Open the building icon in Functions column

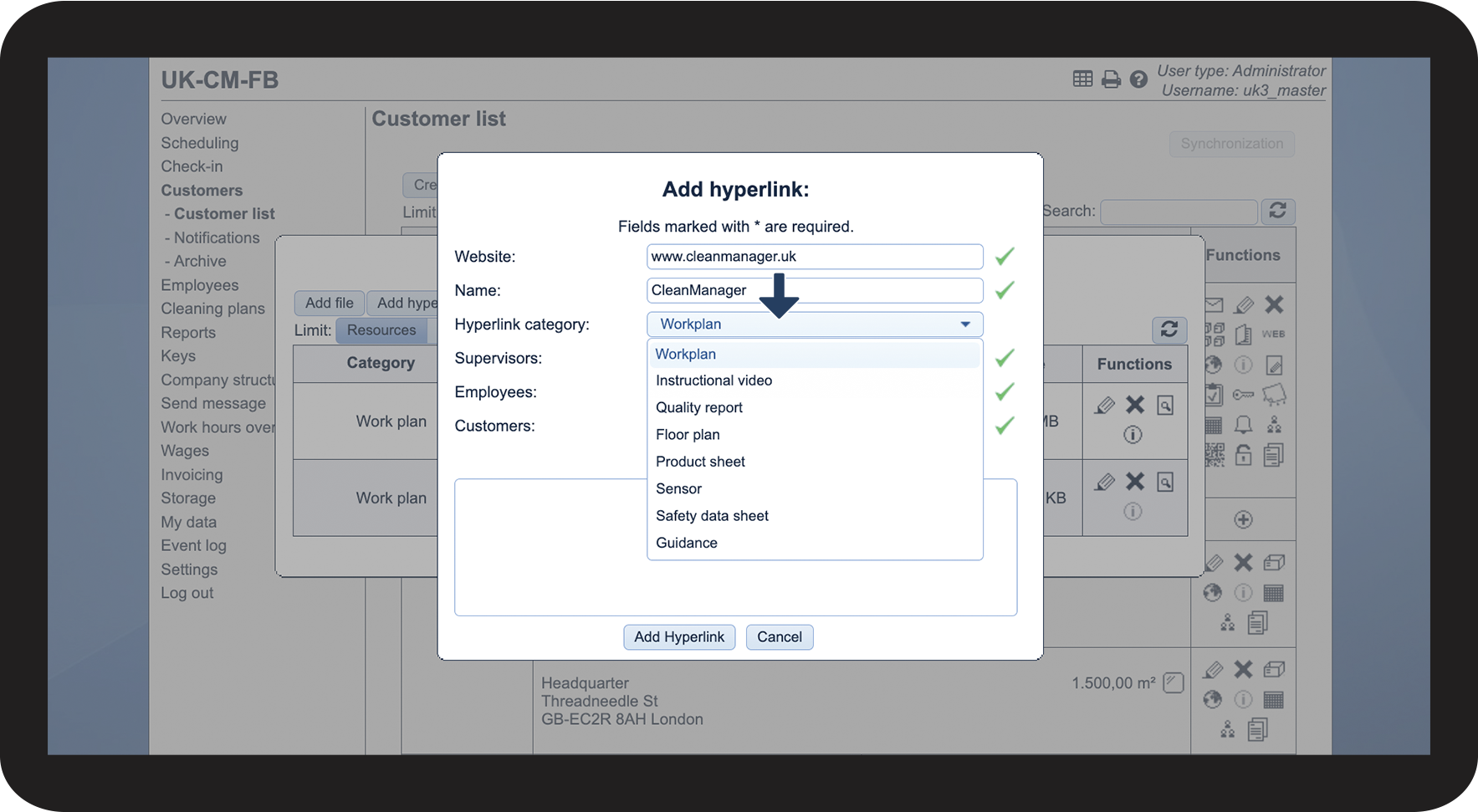click(x=1244, y=335)
